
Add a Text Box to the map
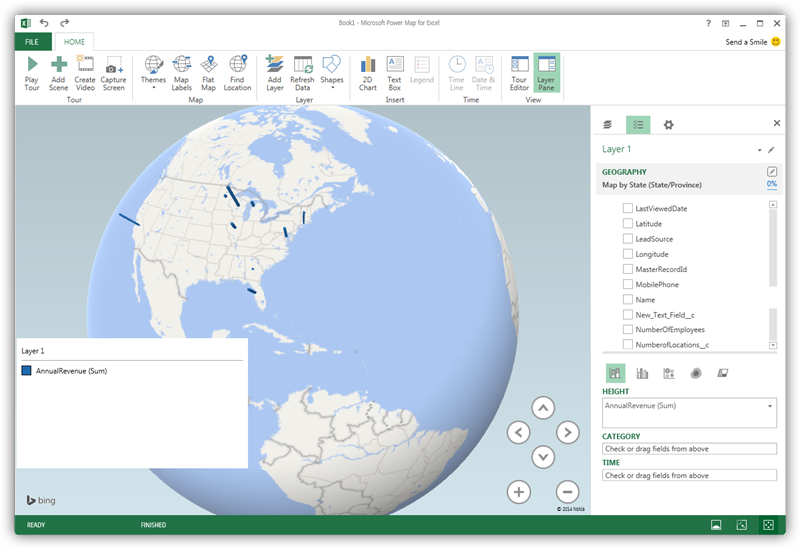pyautogui.click(x=394, y=73)
